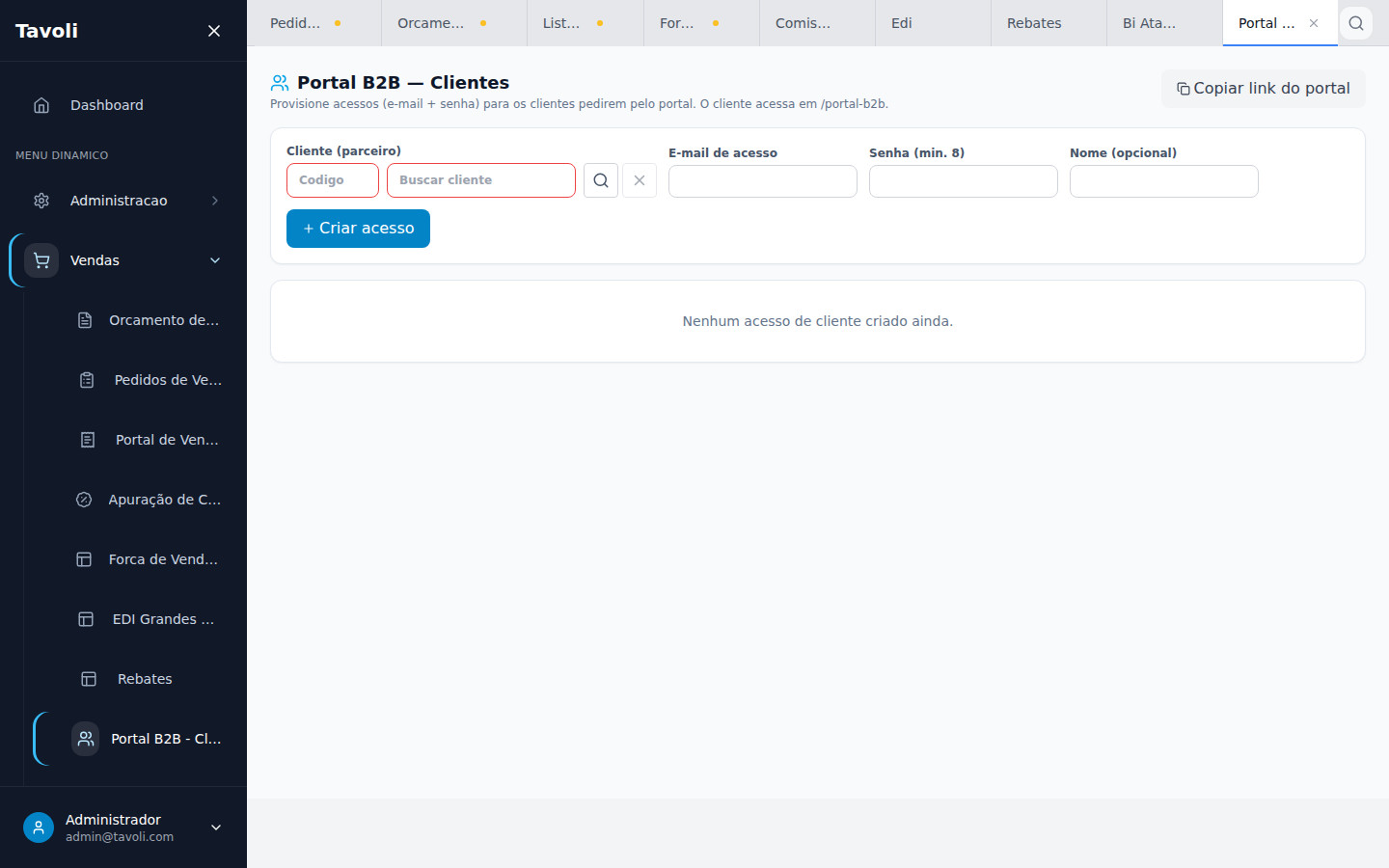
Task: Click the client search magnifier button
Action: tap(601, 180)
